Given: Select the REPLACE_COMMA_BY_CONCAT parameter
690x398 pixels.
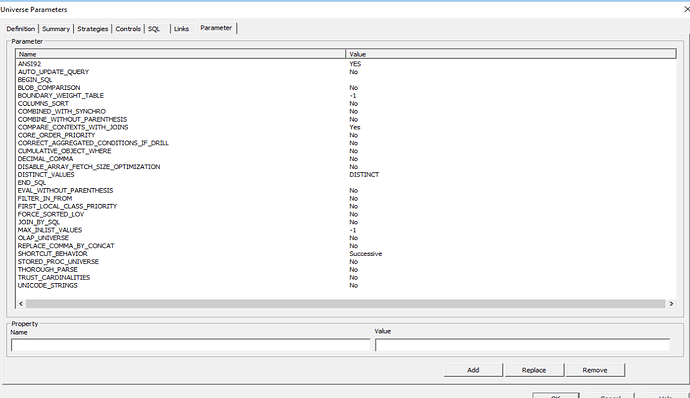Looking at the screenshot, I should [x=66, y=246].
